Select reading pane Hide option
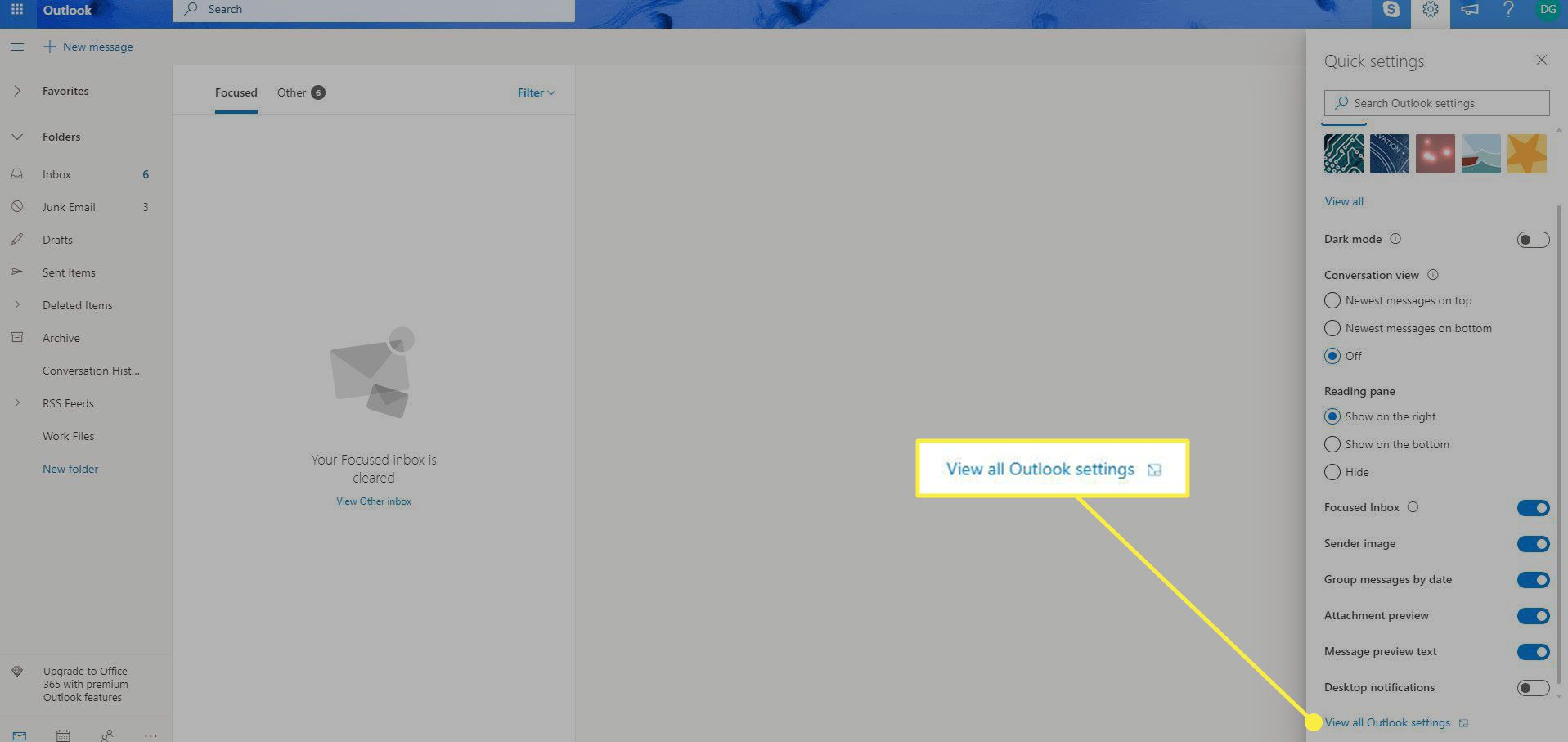The width and height of the screenshot is (1568, 742). tap(1332, 472)
